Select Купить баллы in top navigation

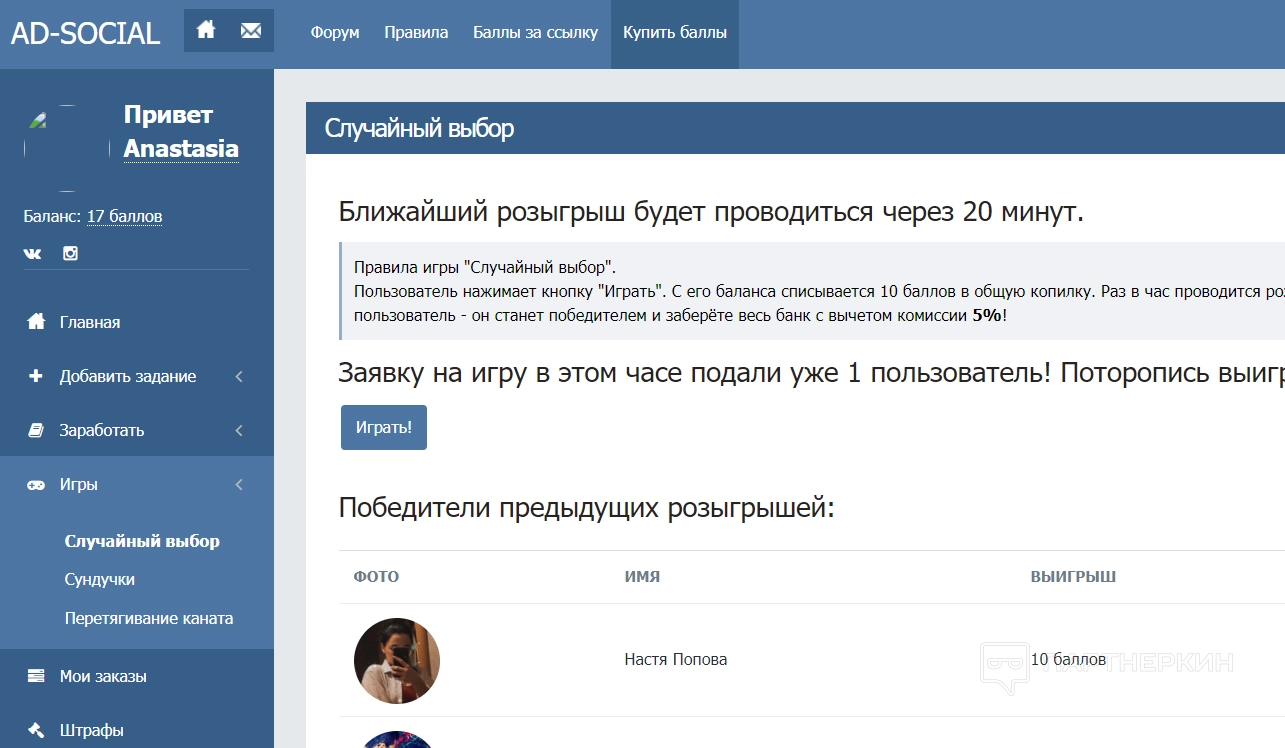(674, 32)
